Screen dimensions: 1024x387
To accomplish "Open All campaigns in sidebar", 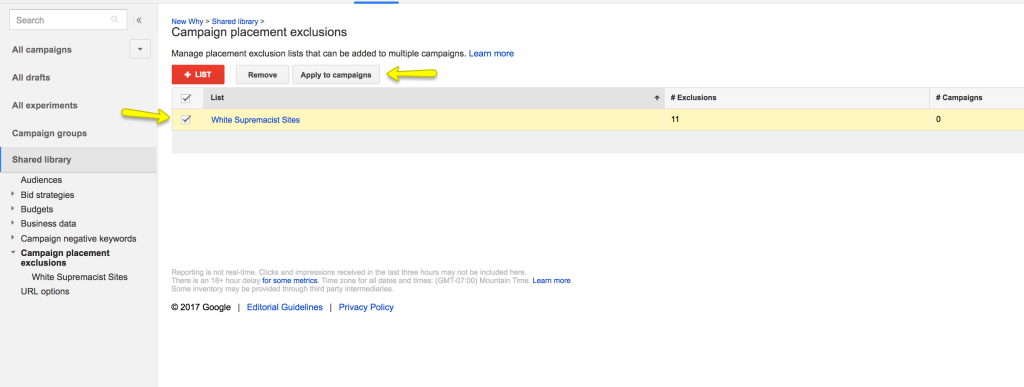I will click(x=42, y=50).
